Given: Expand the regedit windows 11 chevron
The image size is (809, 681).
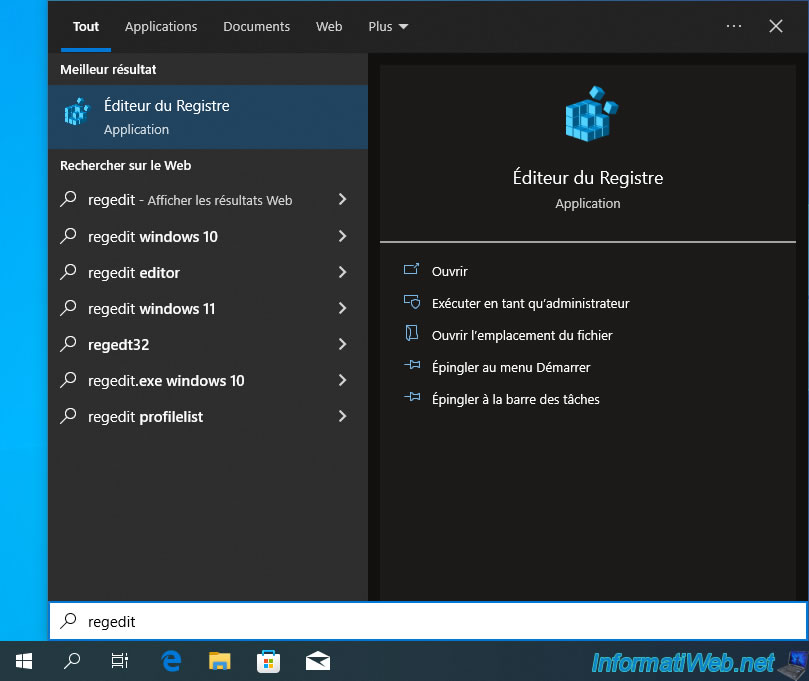Looking at the screenshot, I should (342, 308).
